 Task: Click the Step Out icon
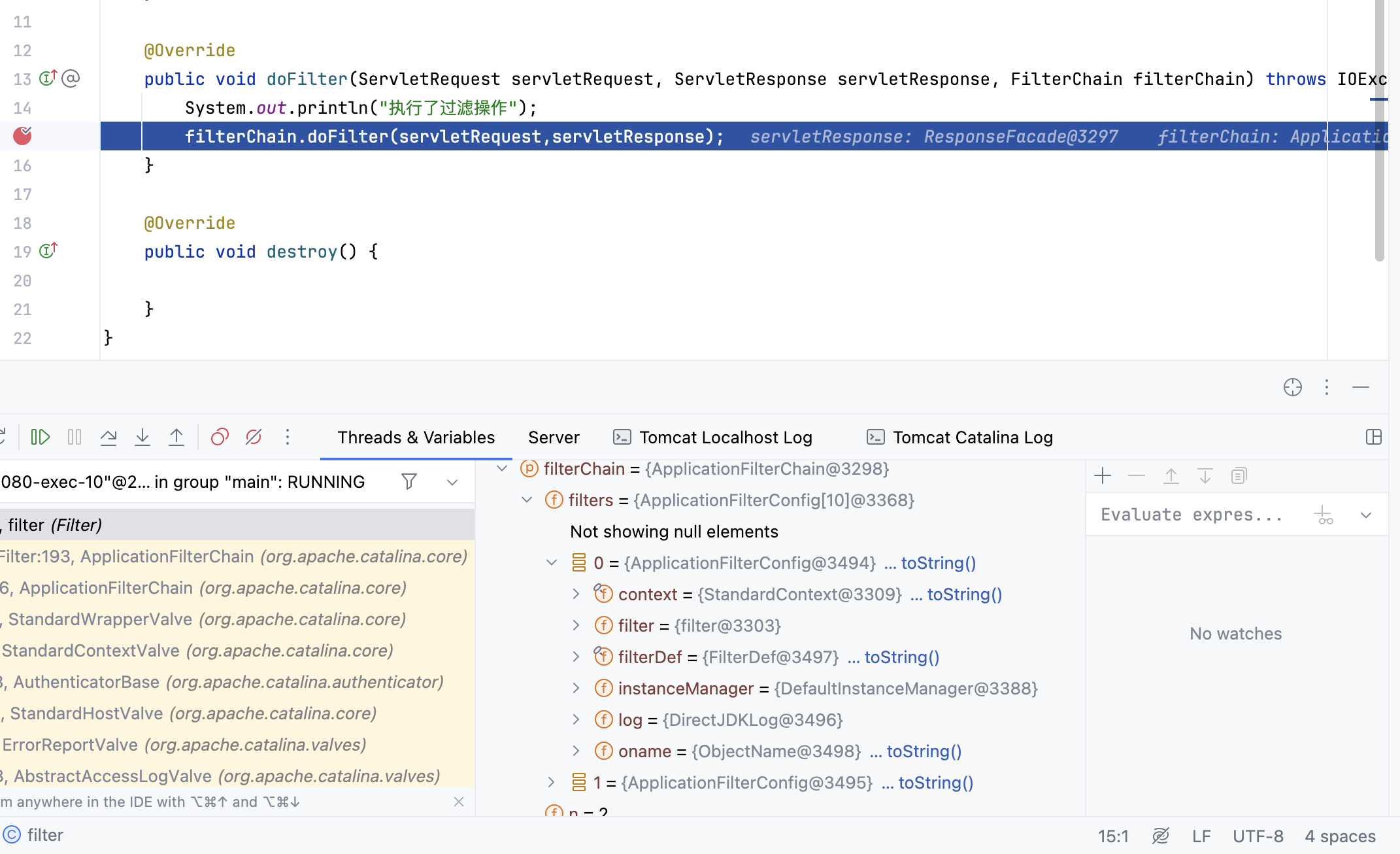pos(176,437)
